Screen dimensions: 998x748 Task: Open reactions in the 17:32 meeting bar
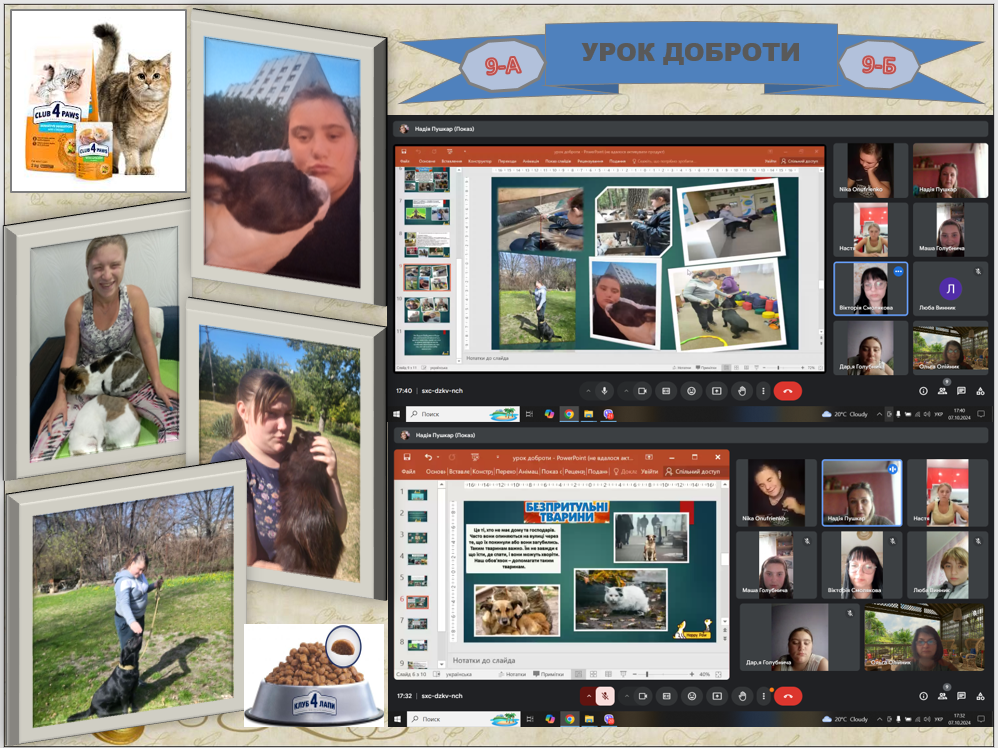tap(692, 696)
